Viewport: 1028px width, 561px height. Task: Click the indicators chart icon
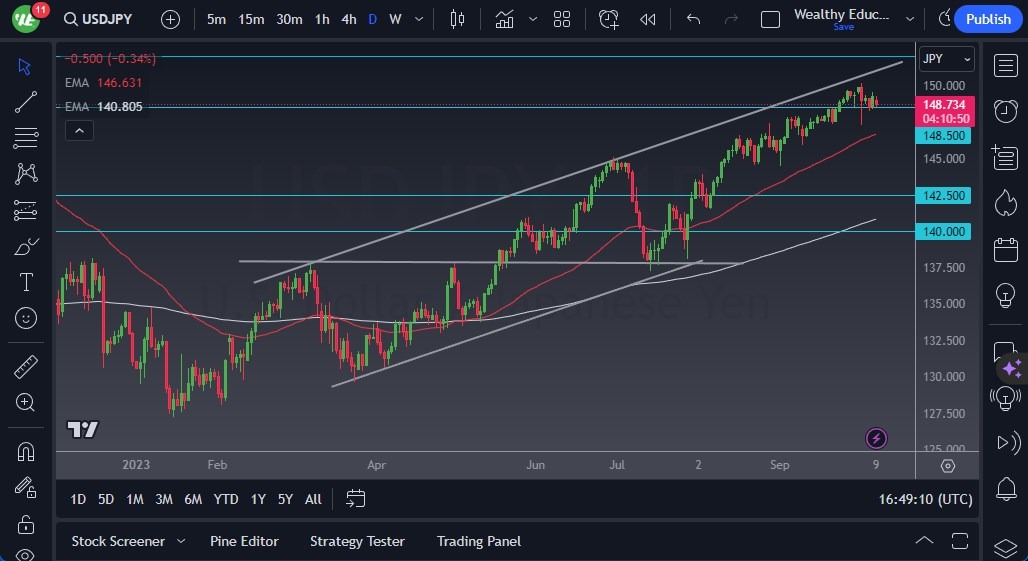tap(504, 19)
